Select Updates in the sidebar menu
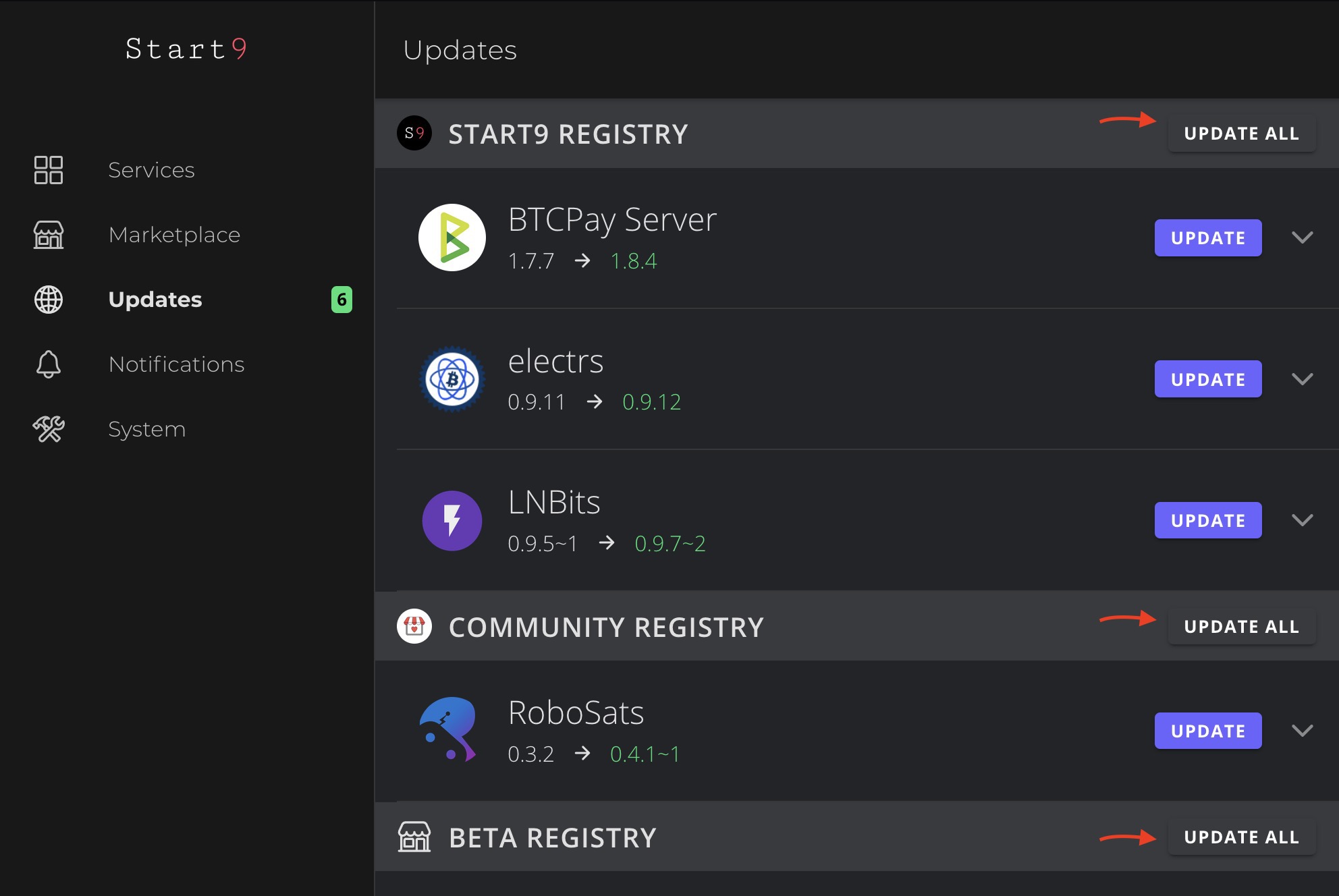Image resolution: width=1339 pixels, height=896 pixels. coord(155,300)
